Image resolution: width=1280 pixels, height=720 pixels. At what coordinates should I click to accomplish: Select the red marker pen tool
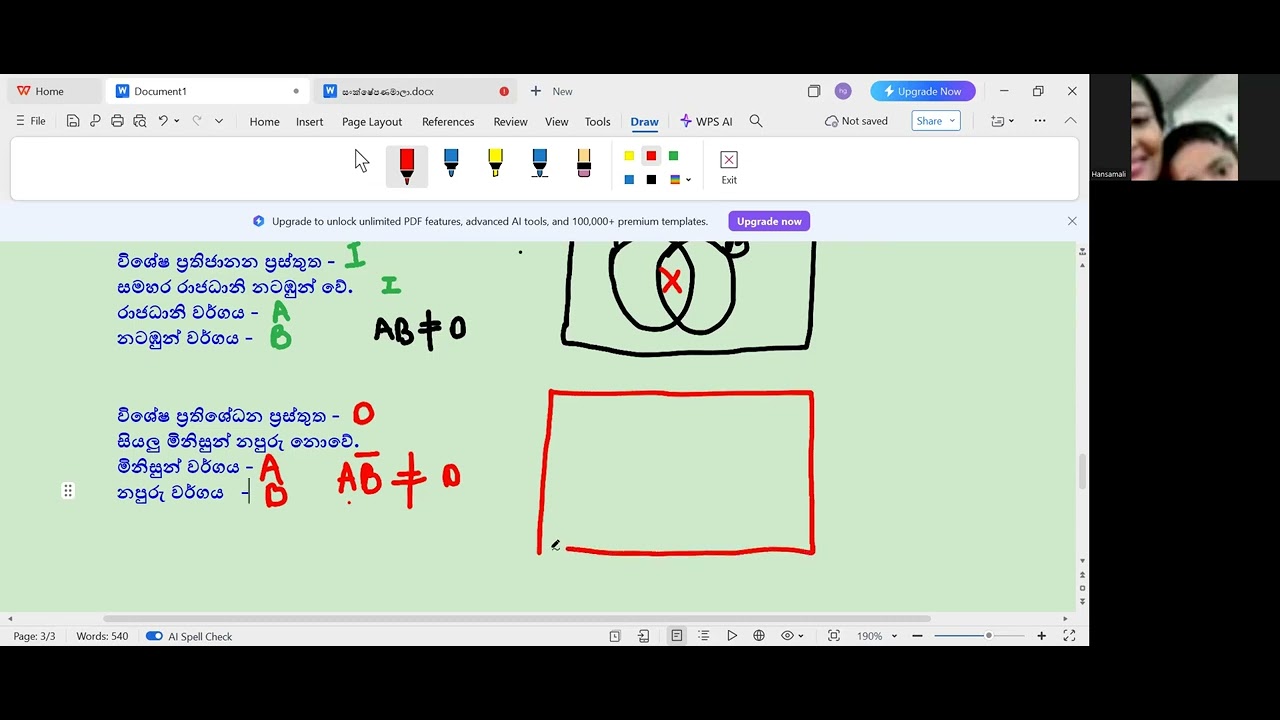coord(407,166)
